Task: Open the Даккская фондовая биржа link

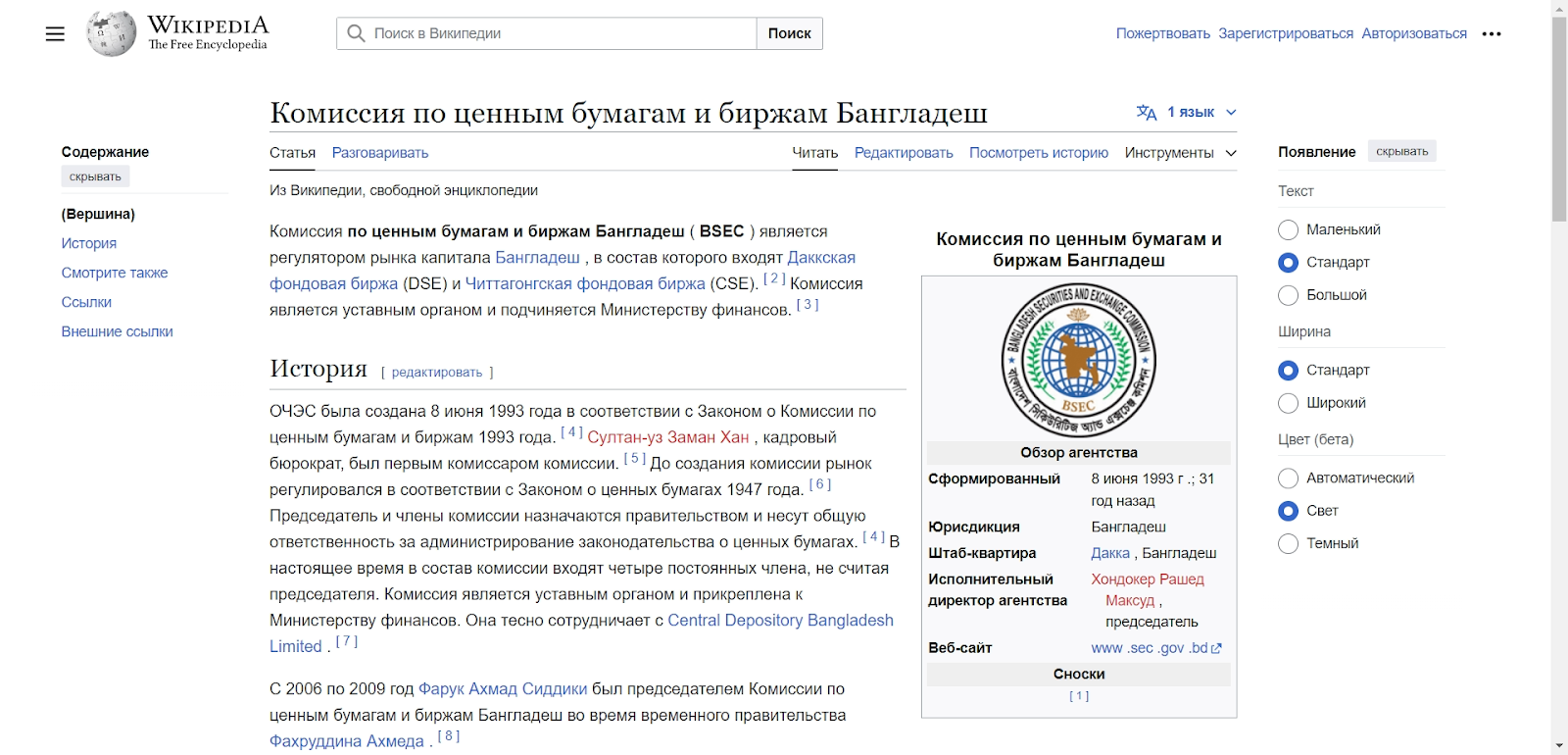Action: pyautogui.click(x=821, y=258)
